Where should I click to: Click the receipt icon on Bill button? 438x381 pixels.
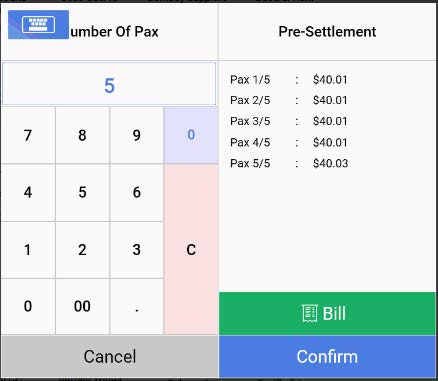309,313
